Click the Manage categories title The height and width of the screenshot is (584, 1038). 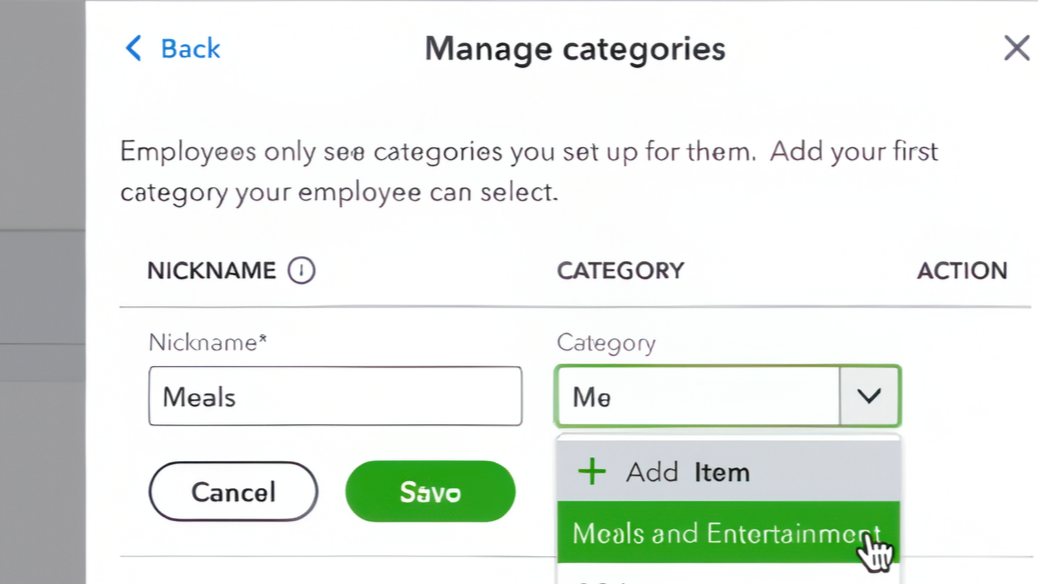point(575,48)
